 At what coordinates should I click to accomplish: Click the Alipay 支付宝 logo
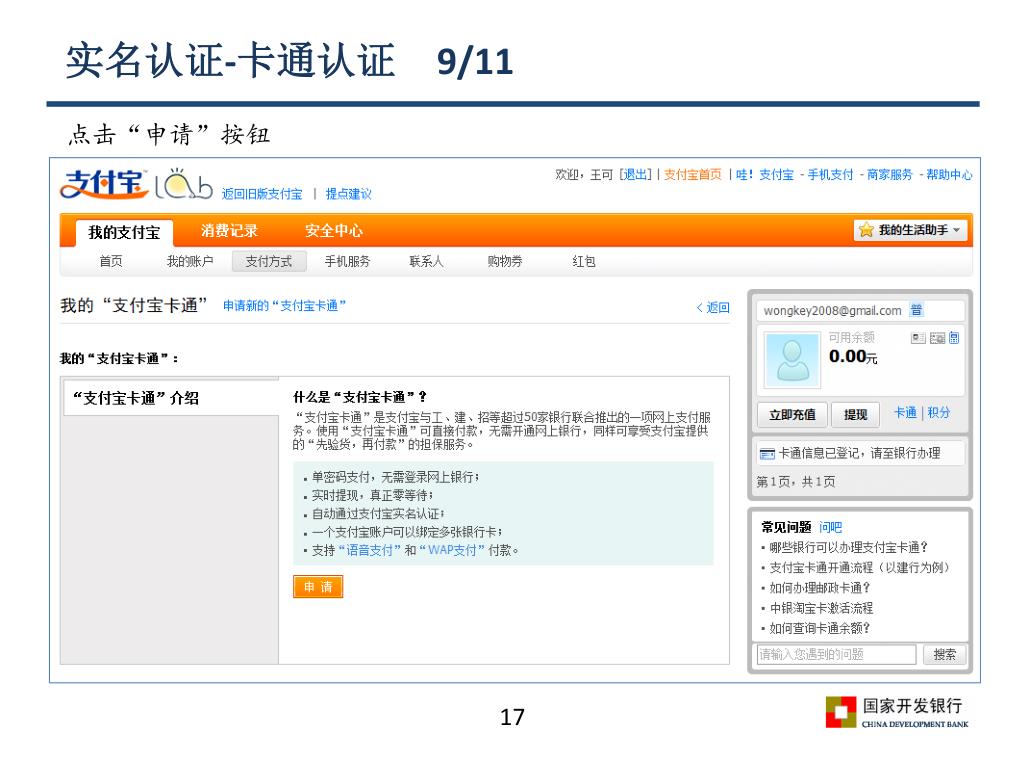103,184
